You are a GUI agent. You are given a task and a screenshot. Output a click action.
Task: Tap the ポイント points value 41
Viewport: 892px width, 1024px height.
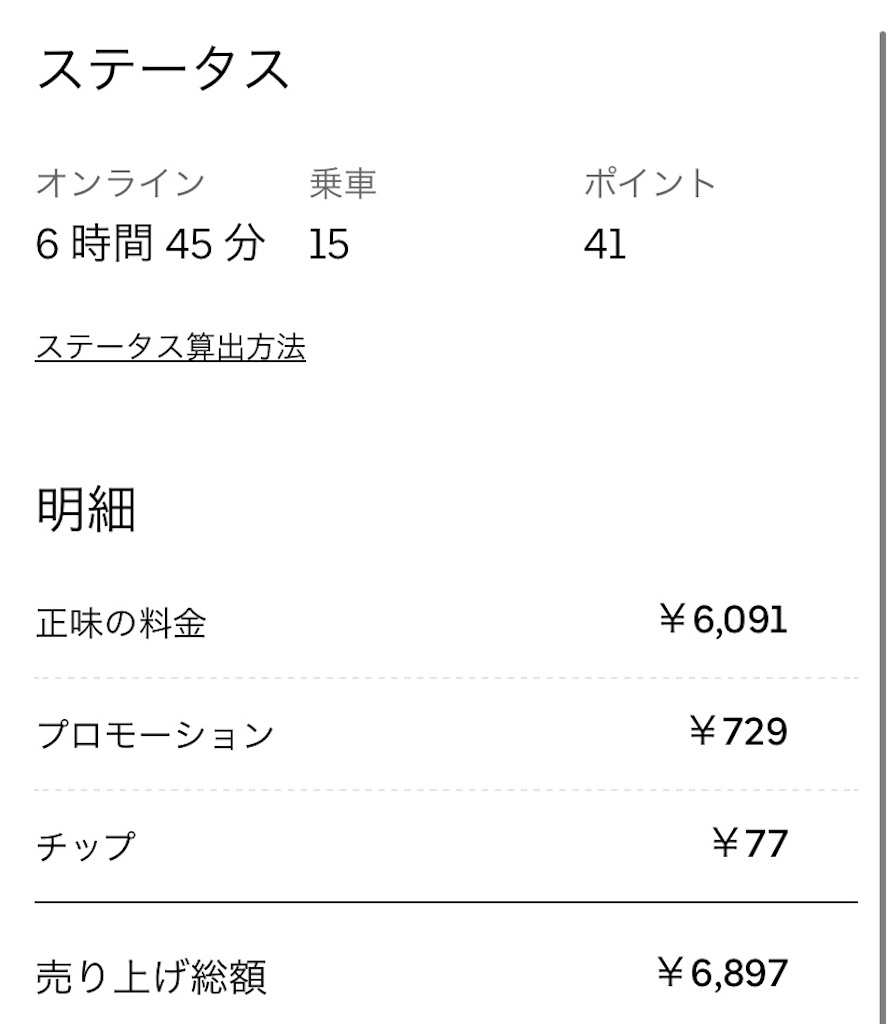[602, 243]
